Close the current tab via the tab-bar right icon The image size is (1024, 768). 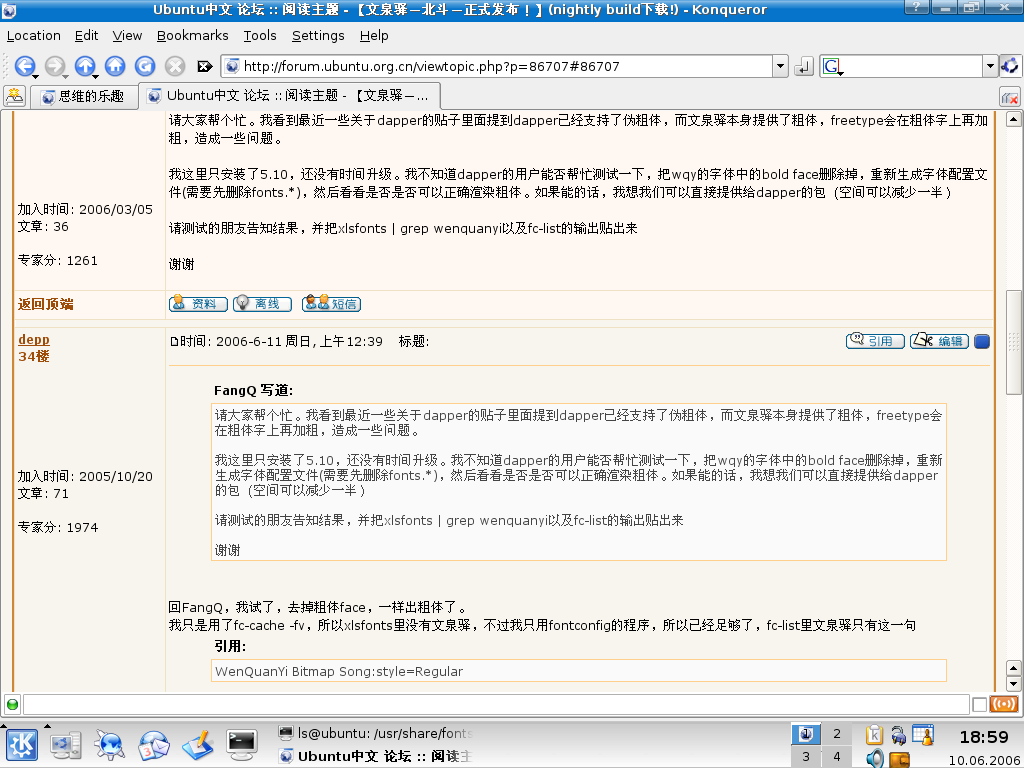[x=1010, y=98]
